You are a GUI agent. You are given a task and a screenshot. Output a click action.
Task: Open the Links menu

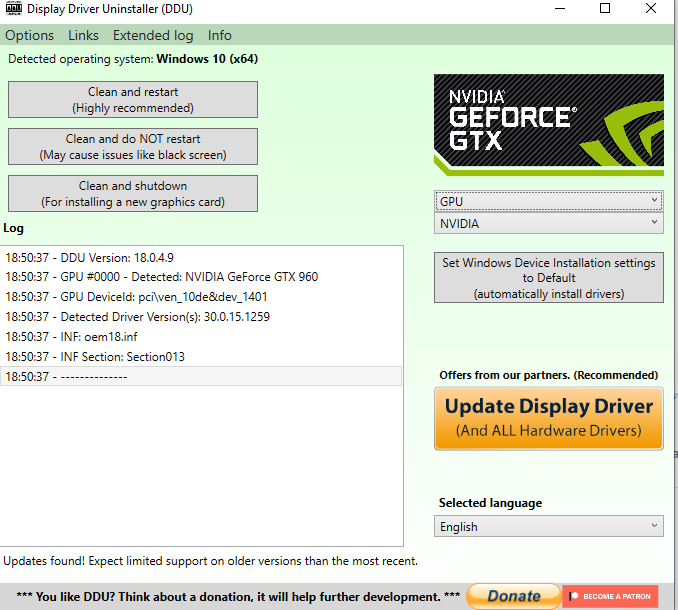83,35
